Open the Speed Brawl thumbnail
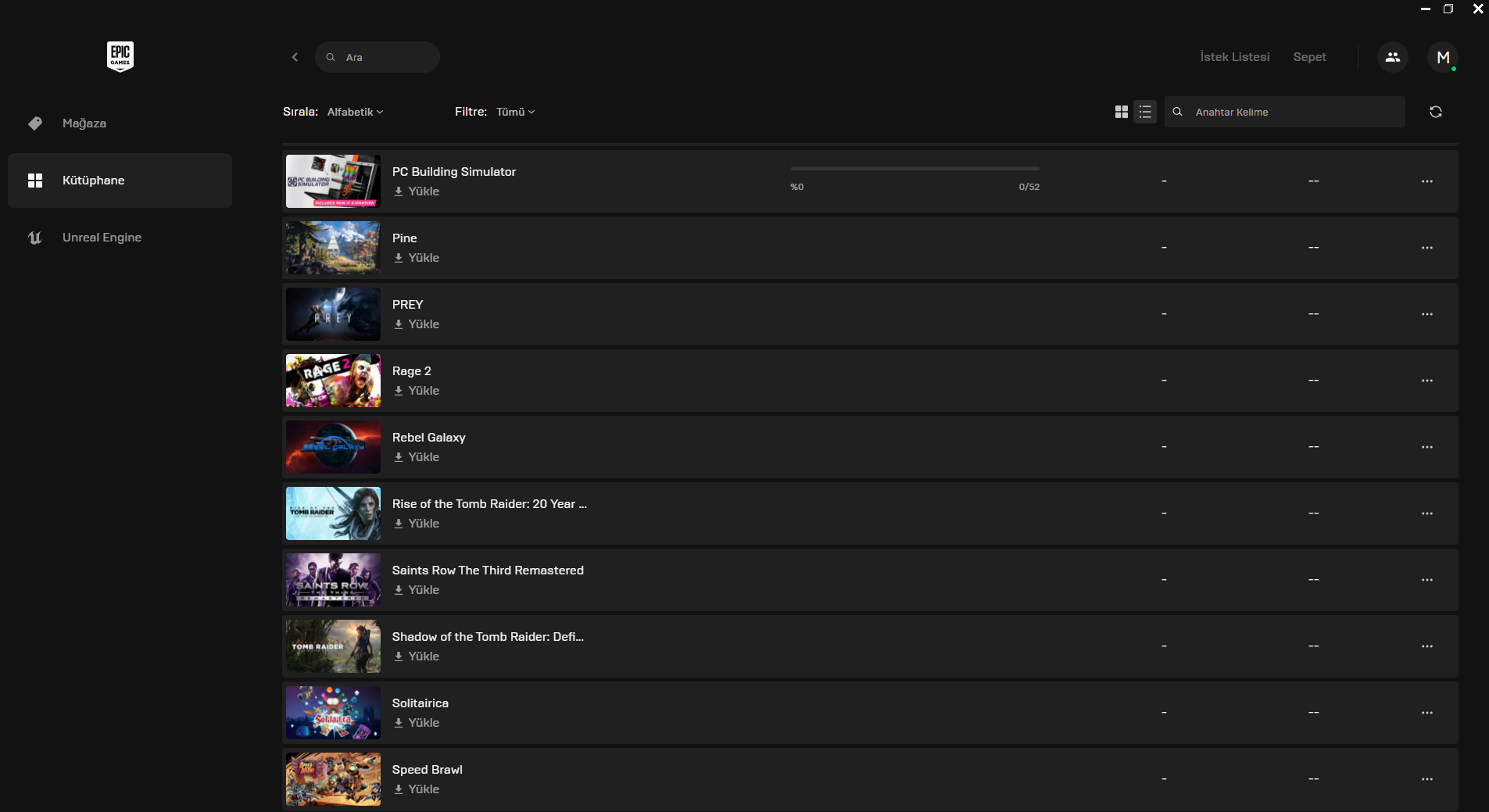The image size is (1489, 812). [333, 779]
